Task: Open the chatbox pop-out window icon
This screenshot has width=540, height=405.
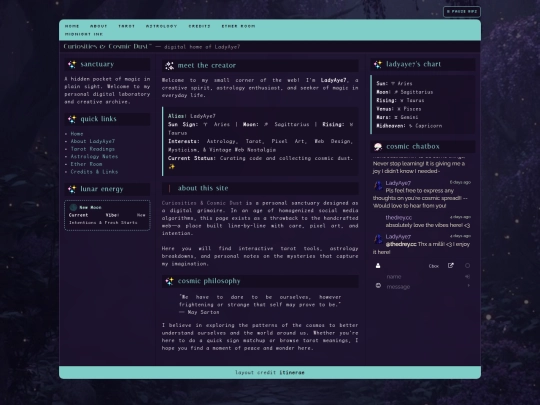Action: point(450,266)
